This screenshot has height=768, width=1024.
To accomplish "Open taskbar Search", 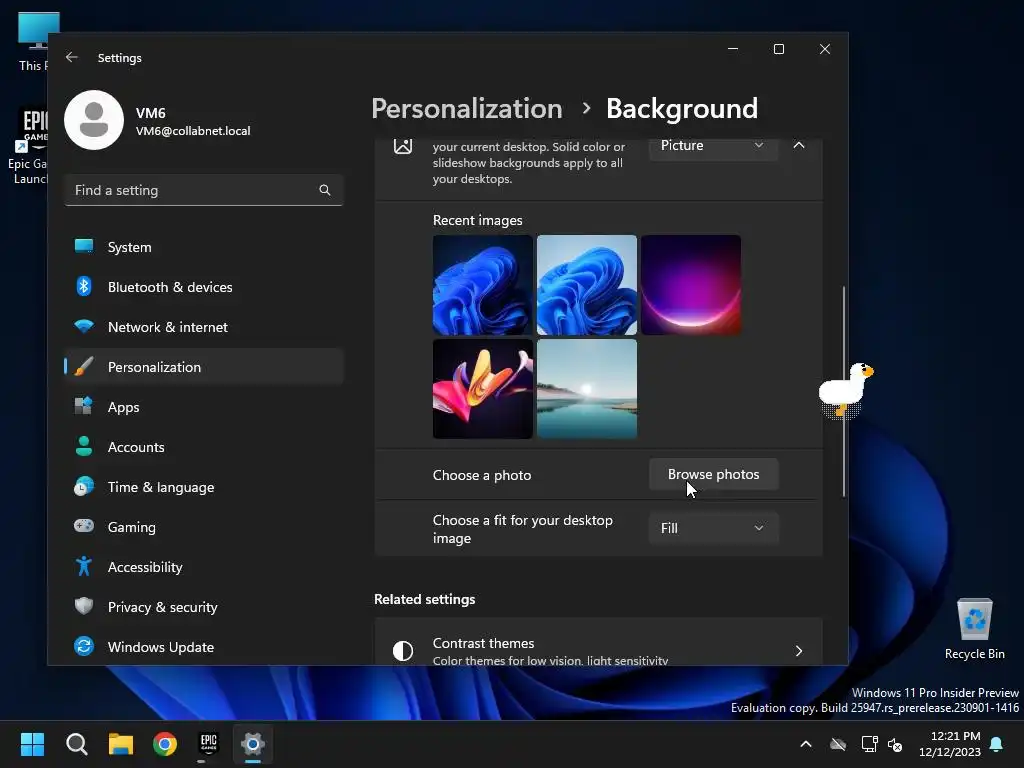I will pos(76,744).
